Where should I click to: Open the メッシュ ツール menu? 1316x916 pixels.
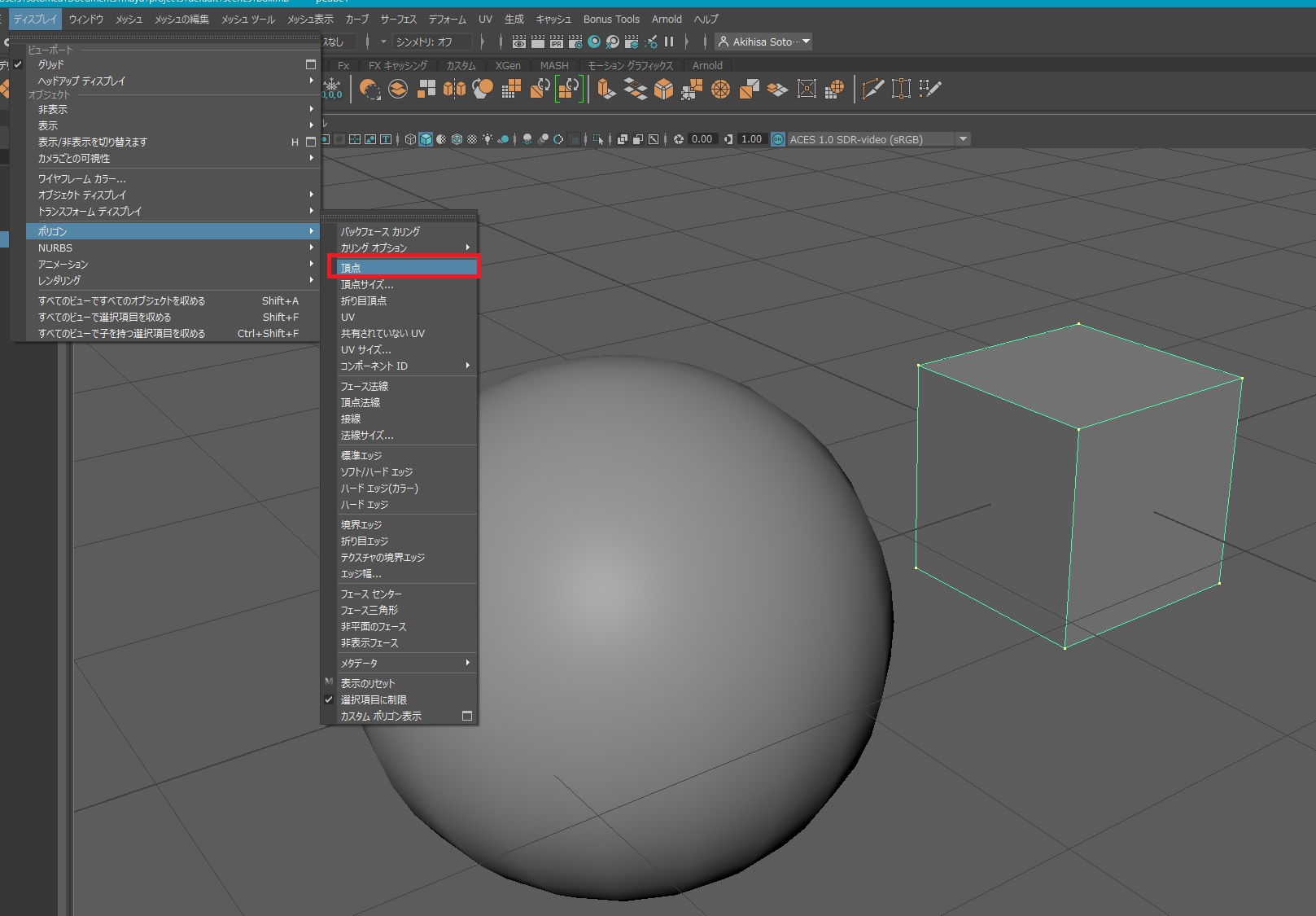click(248, 19)
